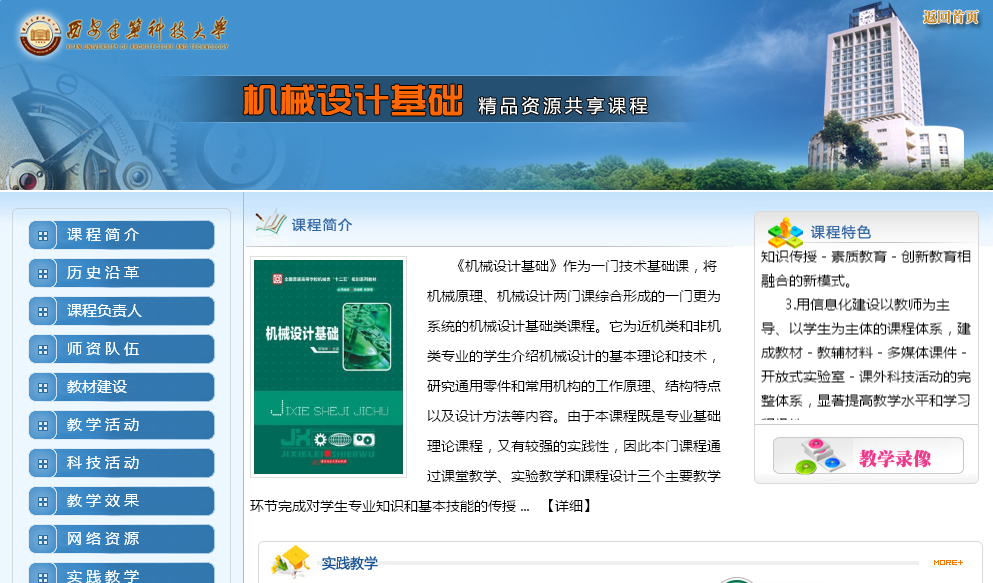Click the 返回首页 link
Viewport: 993px width, 583px height.
click(x=950, y=17)
